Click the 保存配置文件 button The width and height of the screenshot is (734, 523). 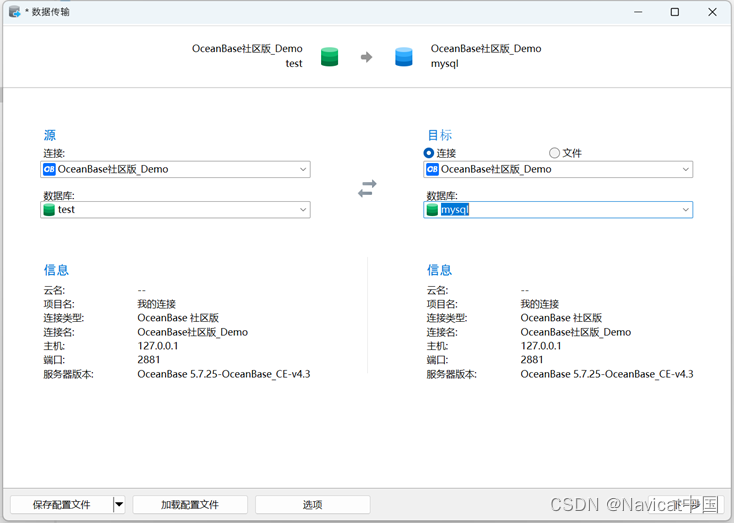61,504
